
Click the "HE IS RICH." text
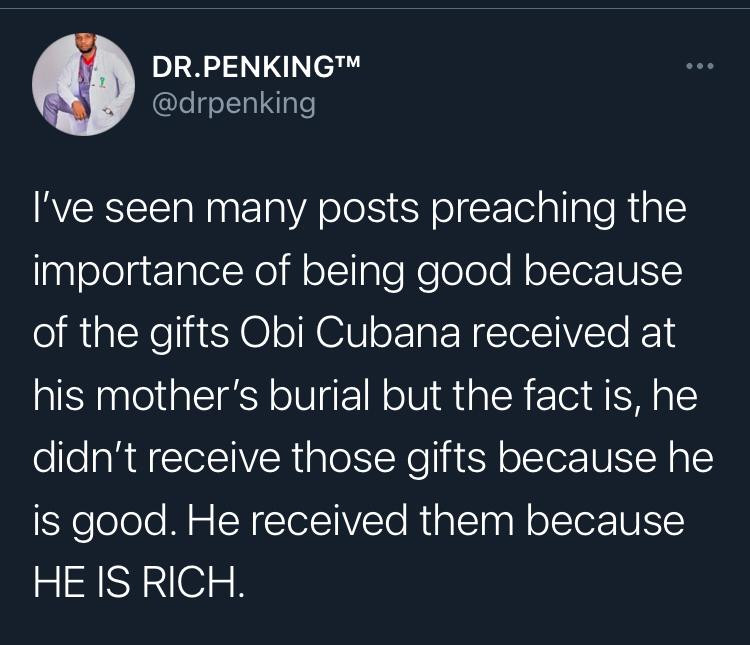tap(139, 582)
